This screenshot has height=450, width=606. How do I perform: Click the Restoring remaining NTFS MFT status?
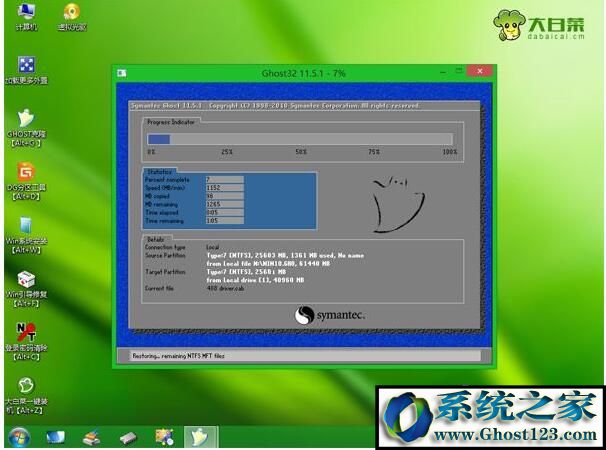(178, 356)
